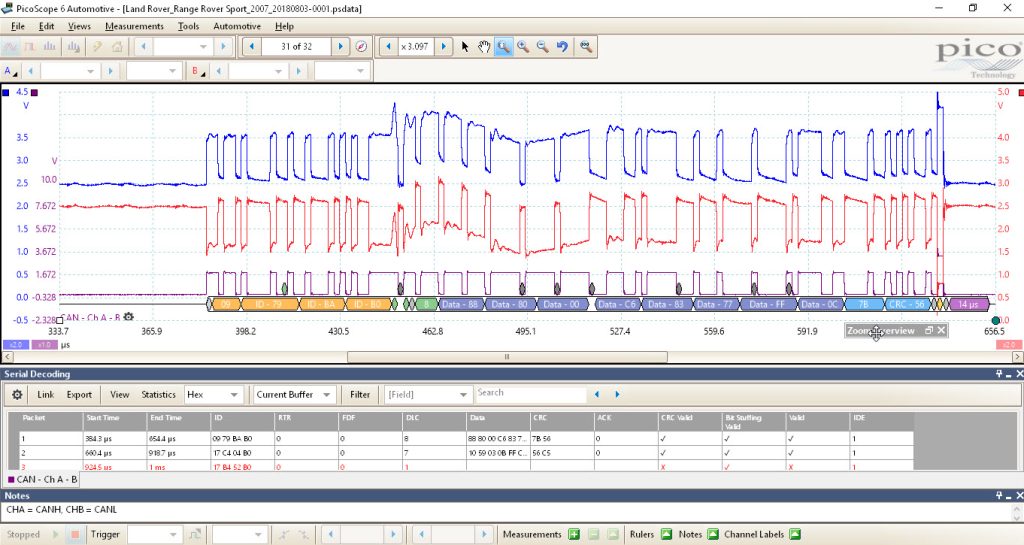Image resolution: width=1024 pixels, height=545 pixels.
Task: Open the Hex format dropdown
Action: [x=214, y=395]
